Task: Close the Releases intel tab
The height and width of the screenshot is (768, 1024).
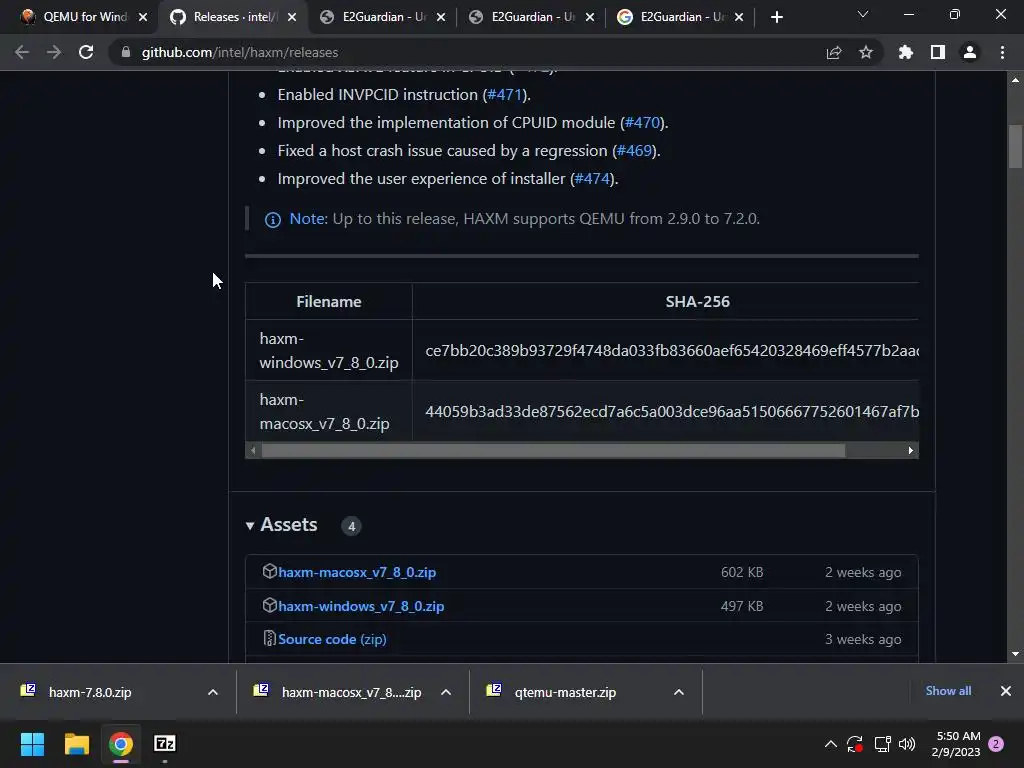Action: coord(292,17)
